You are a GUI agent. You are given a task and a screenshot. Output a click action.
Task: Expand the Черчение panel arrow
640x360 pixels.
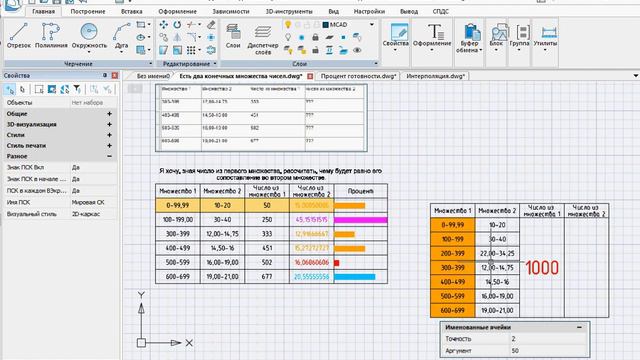pos(151,64)
